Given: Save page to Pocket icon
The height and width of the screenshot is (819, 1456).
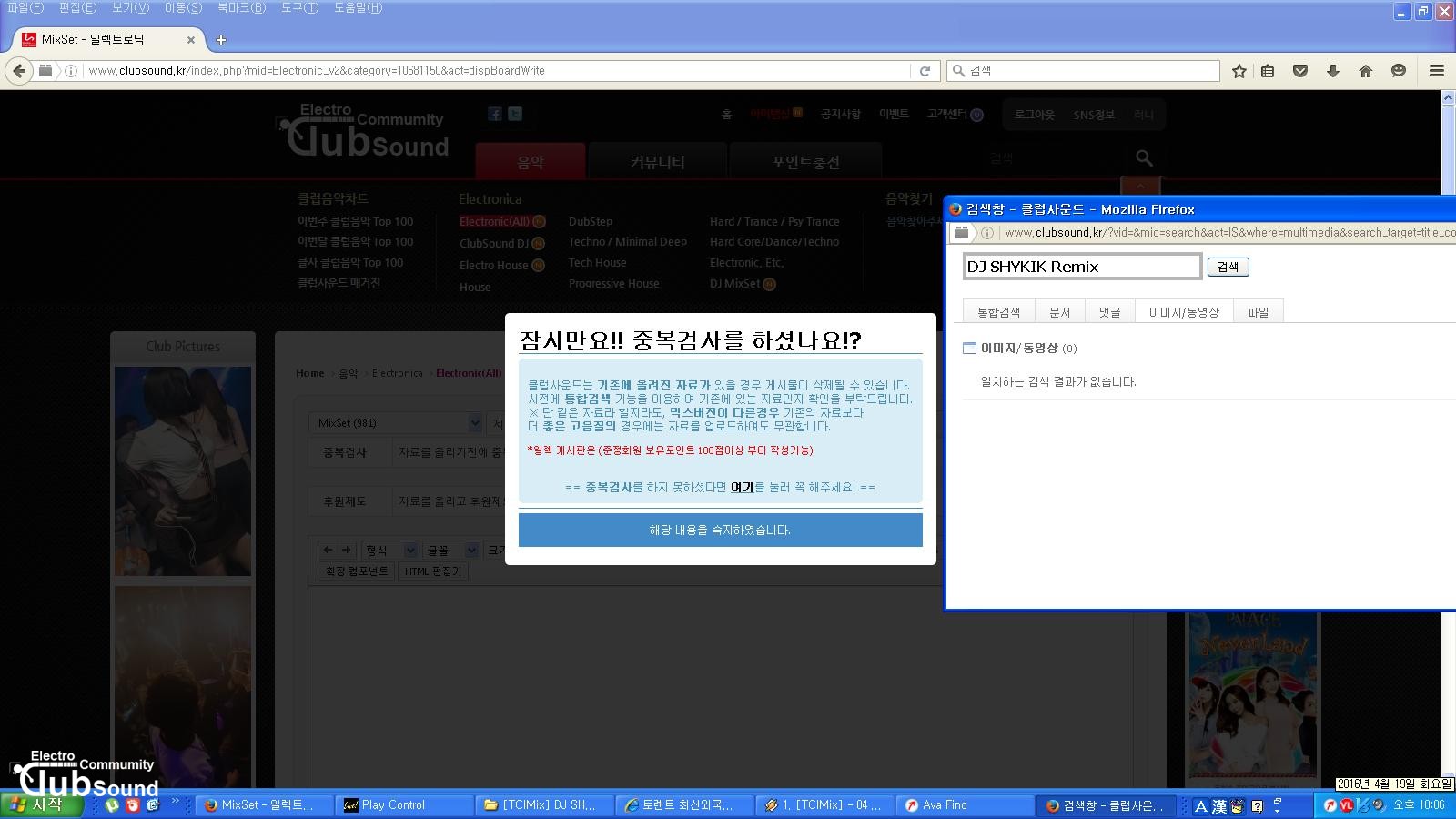Looking at the screenshot, I should (x=1300, y=71).
